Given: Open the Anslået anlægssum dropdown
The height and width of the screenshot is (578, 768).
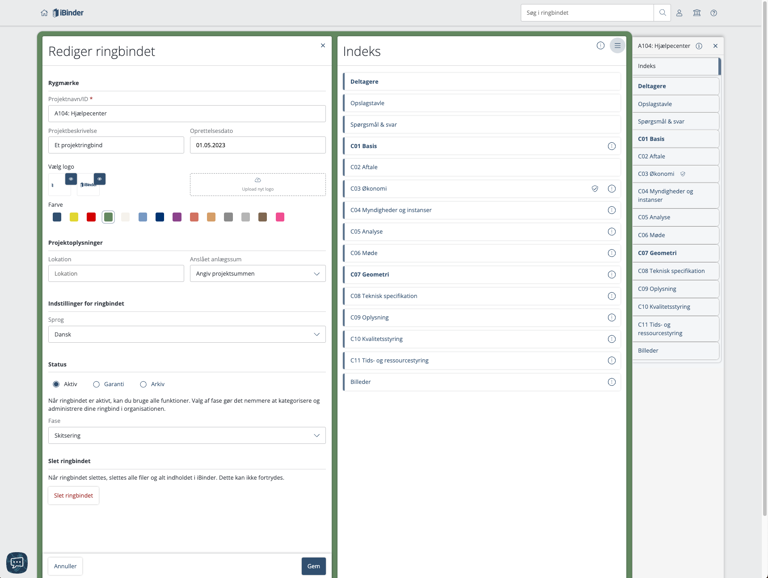Looking at the screenshot, I should click(257, 273).
